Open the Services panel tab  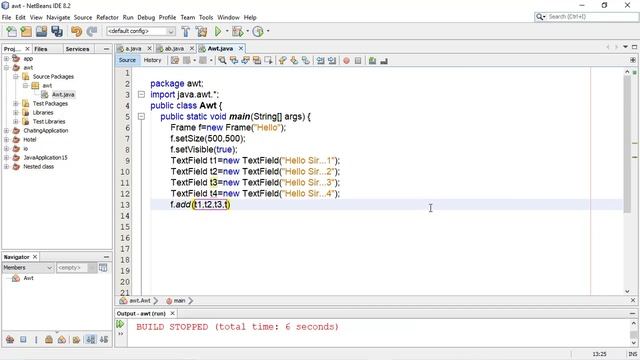click(x=77, y=49)
